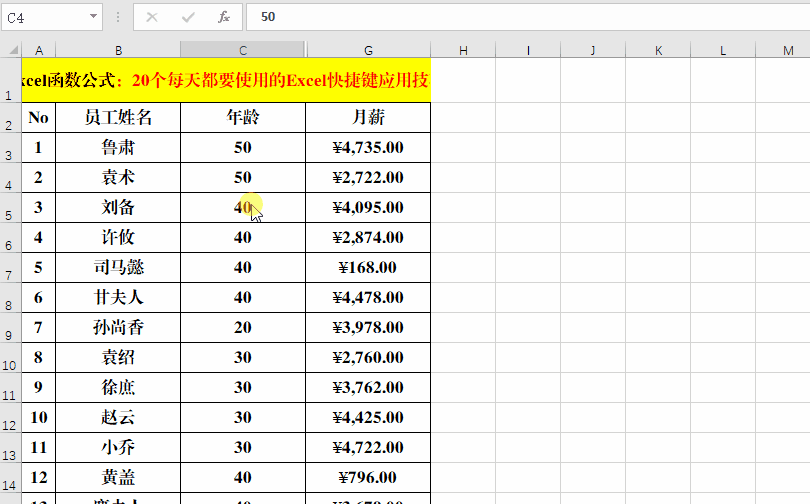Select row 10 header
Viewport: 810px width, 504px height.
(9, 358)
